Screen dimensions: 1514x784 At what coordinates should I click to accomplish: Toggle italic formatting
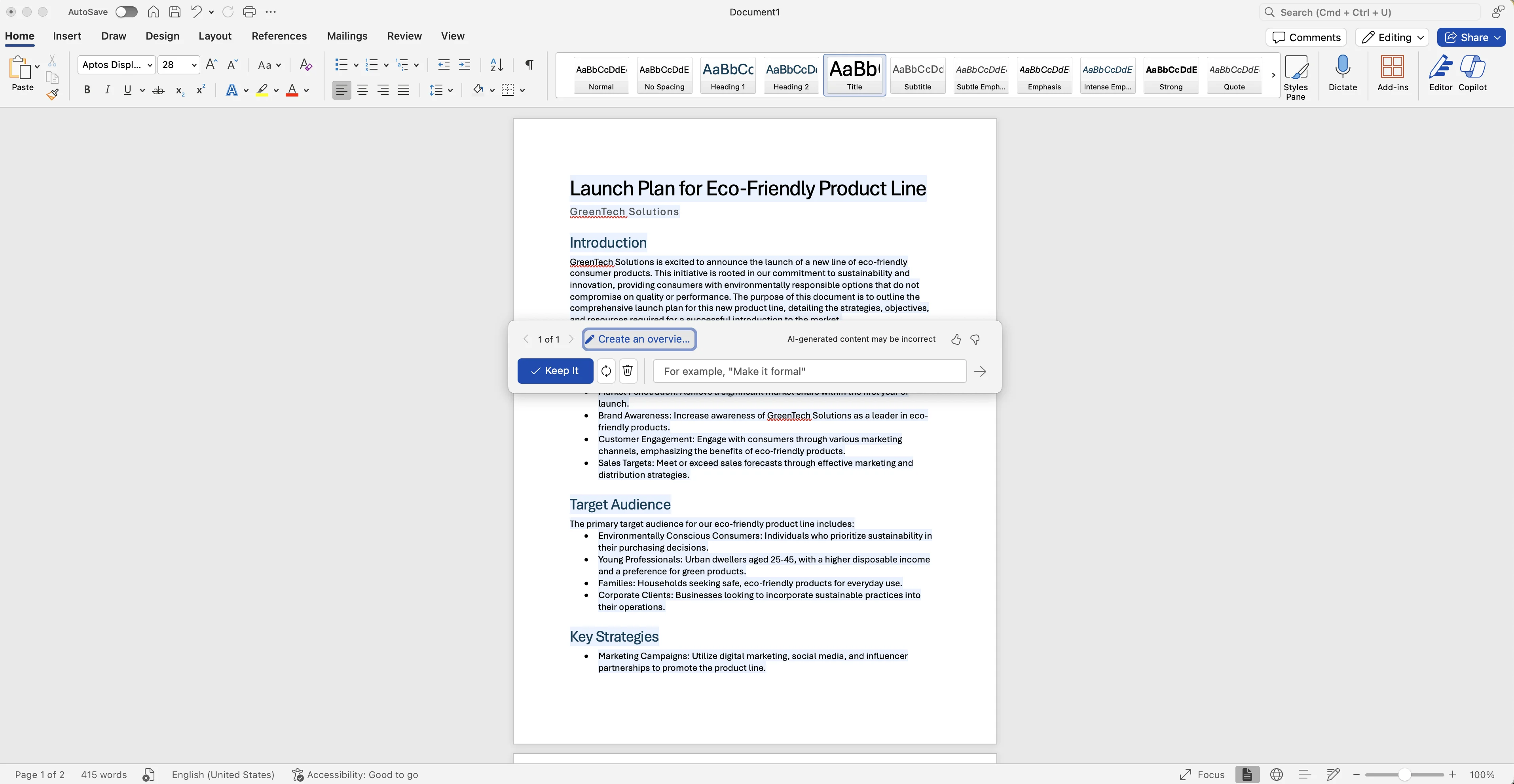pyautogui.click(x=107, y=90)
